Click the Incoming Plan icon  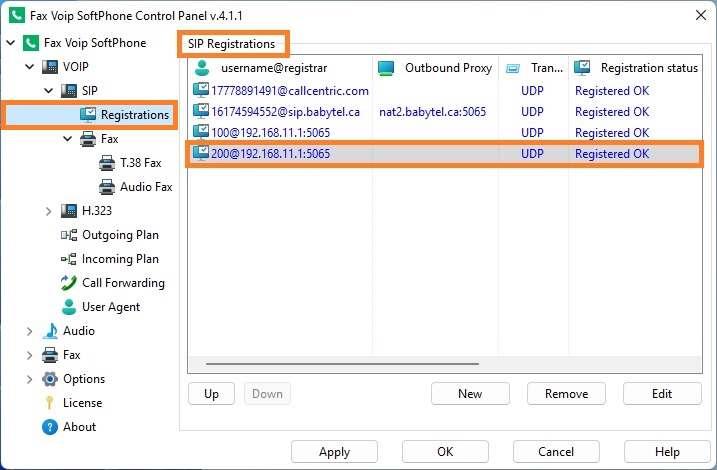(x=69, y=259)
